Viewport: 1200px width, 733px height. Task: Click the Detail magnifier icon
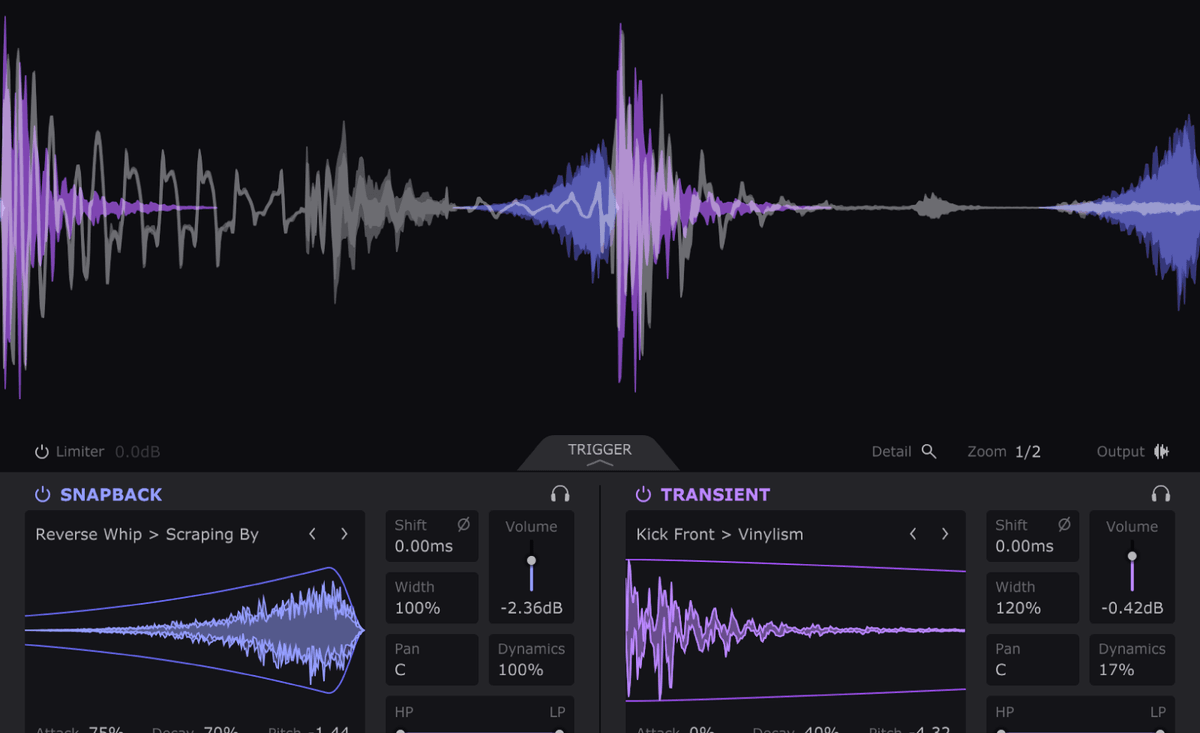click(929, 452)
